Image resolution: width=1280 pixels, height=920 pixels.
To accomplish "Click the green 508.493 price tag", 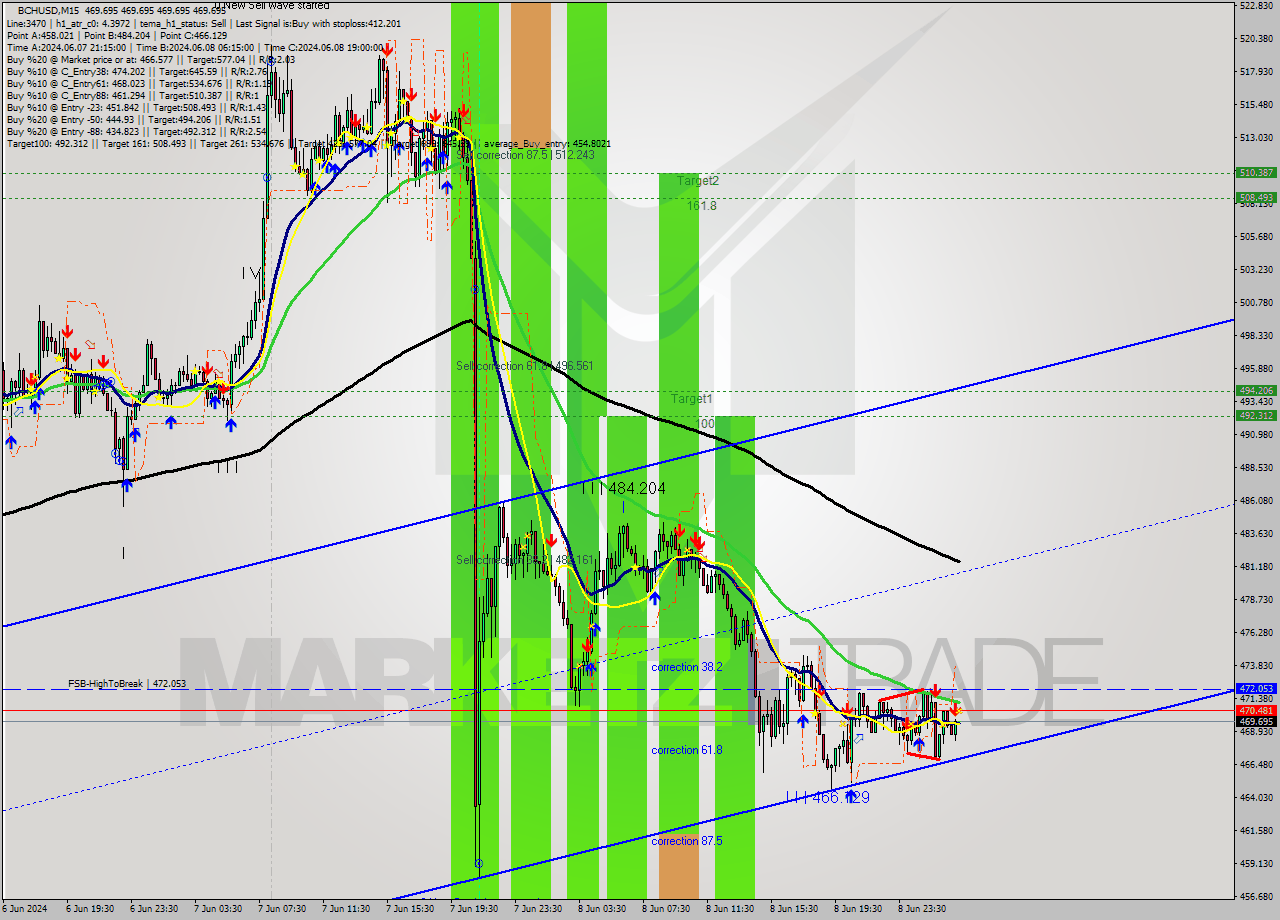I will 1256,198.
